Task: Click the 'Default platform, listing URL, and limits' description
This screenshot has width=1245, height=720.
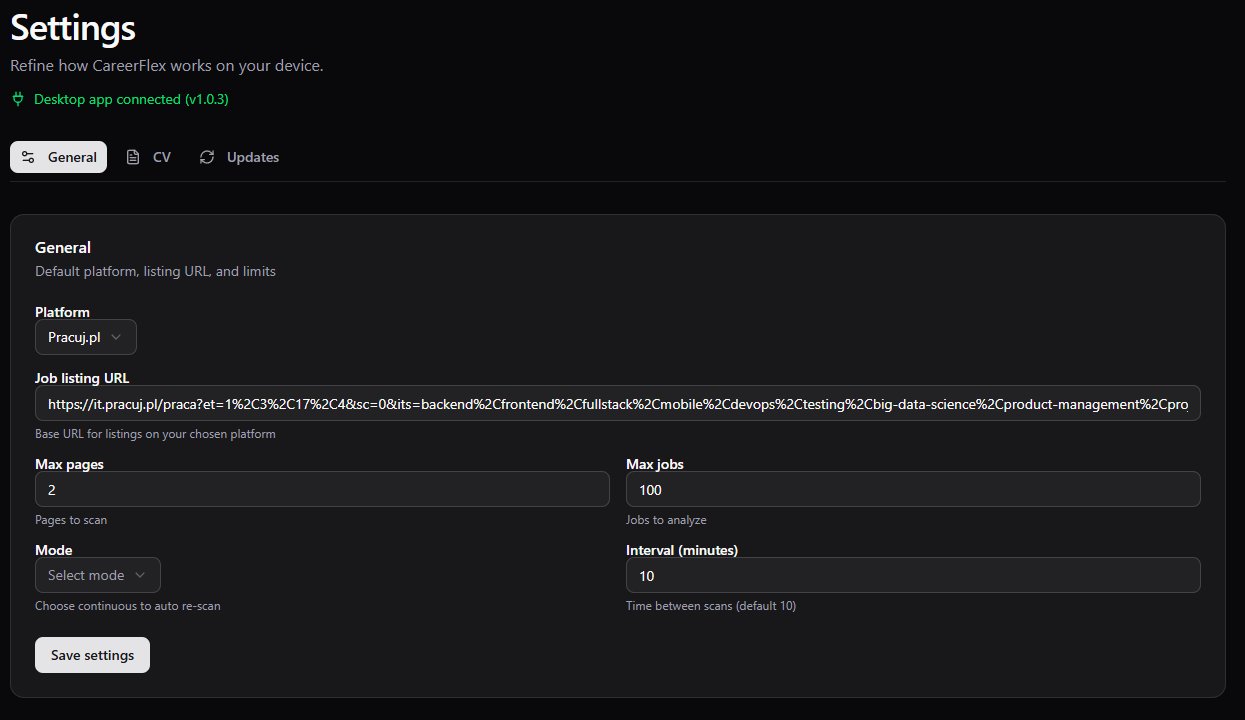Action: pyautogui.click(x=155, y=271)
